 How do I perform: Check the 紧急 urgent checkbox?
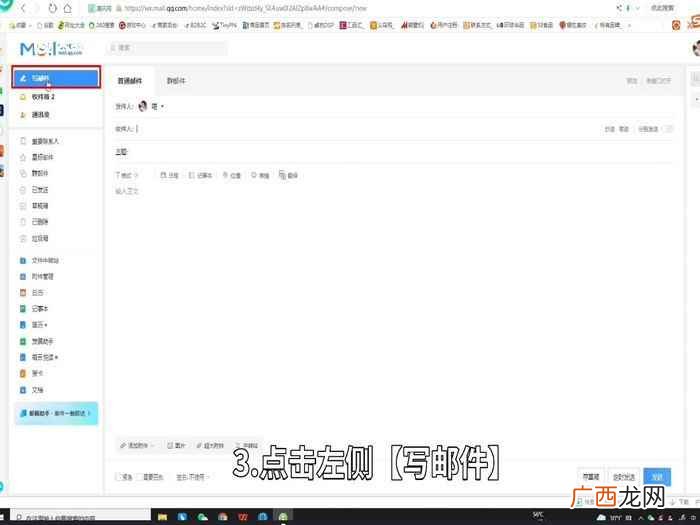point(120,477)
